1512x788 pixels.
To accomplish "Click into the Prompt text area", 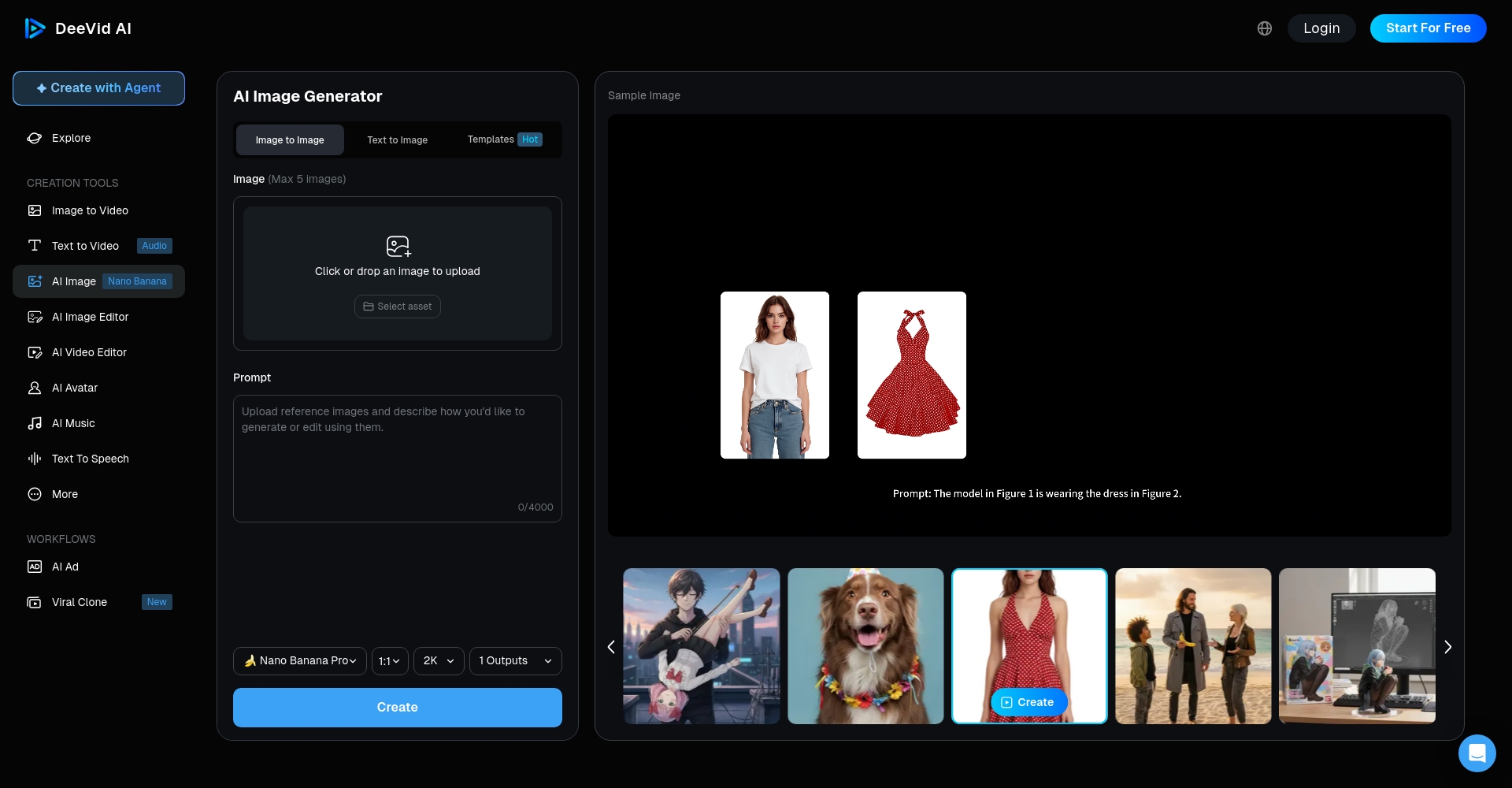I will coord(397,459).
